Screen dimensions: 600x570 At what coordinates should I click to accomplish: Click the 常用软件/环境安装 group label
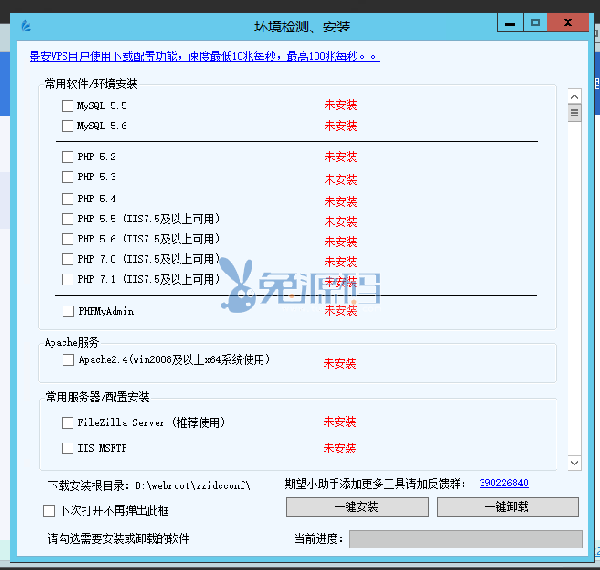[x=91, y=84]
